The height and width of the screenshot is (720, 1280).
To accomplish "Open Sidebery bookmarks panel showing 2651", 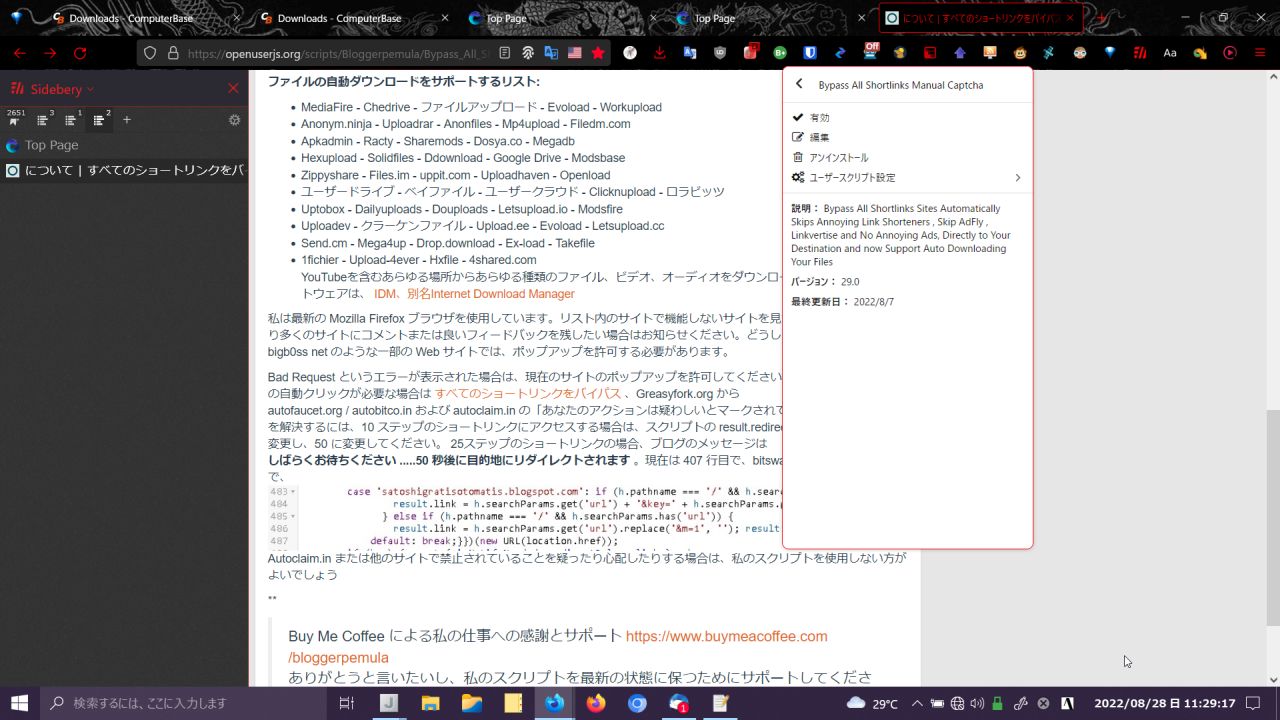I will click(x=15, y=119).
